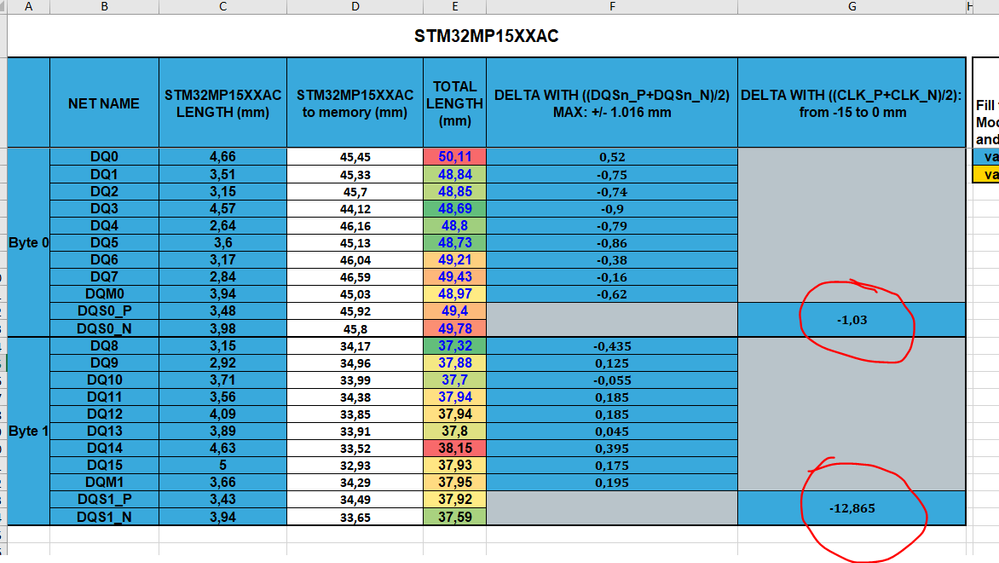999x563 pixels.
Task: Select column B header
Action: point(104,6)
